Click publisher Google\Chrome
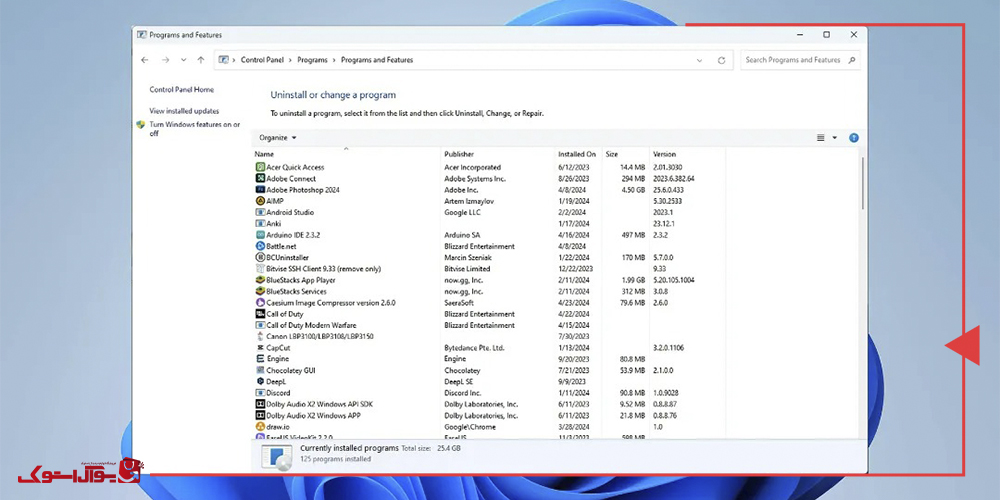 tap(469, 427)
